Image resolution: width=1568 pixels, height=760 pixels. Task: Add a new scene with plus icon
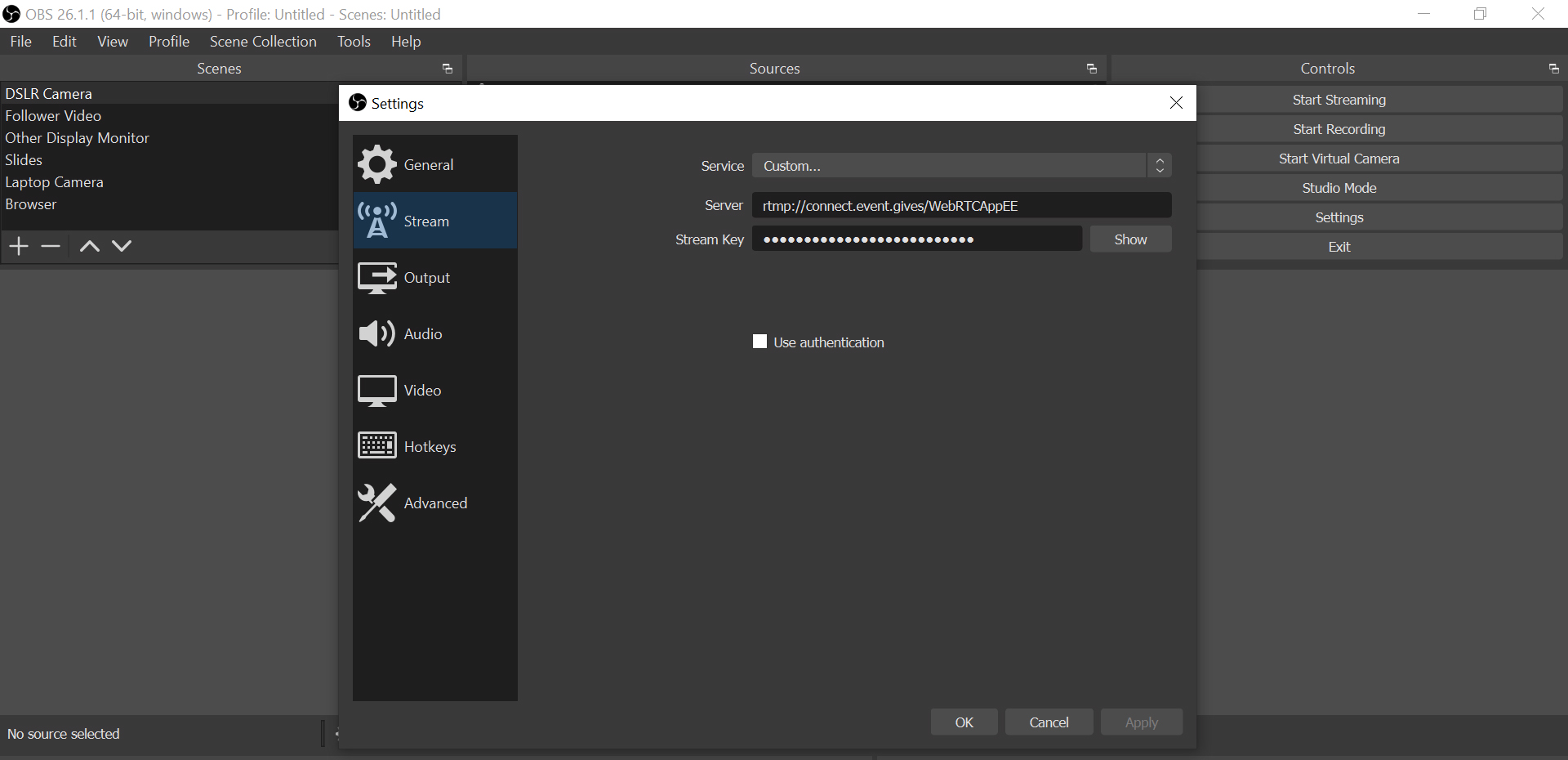pos(19,246)
